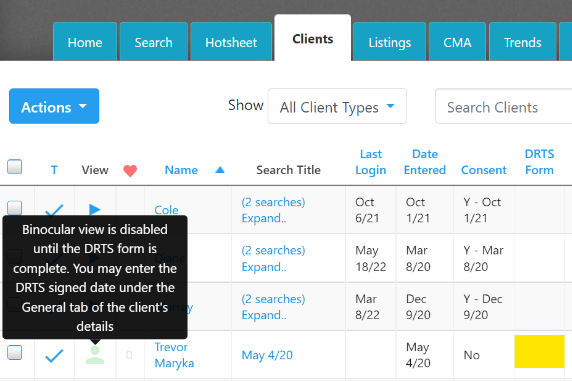The image size is (572, 381).
Task: Open the May 4/20 search title link
Action: tap(267, 355)
